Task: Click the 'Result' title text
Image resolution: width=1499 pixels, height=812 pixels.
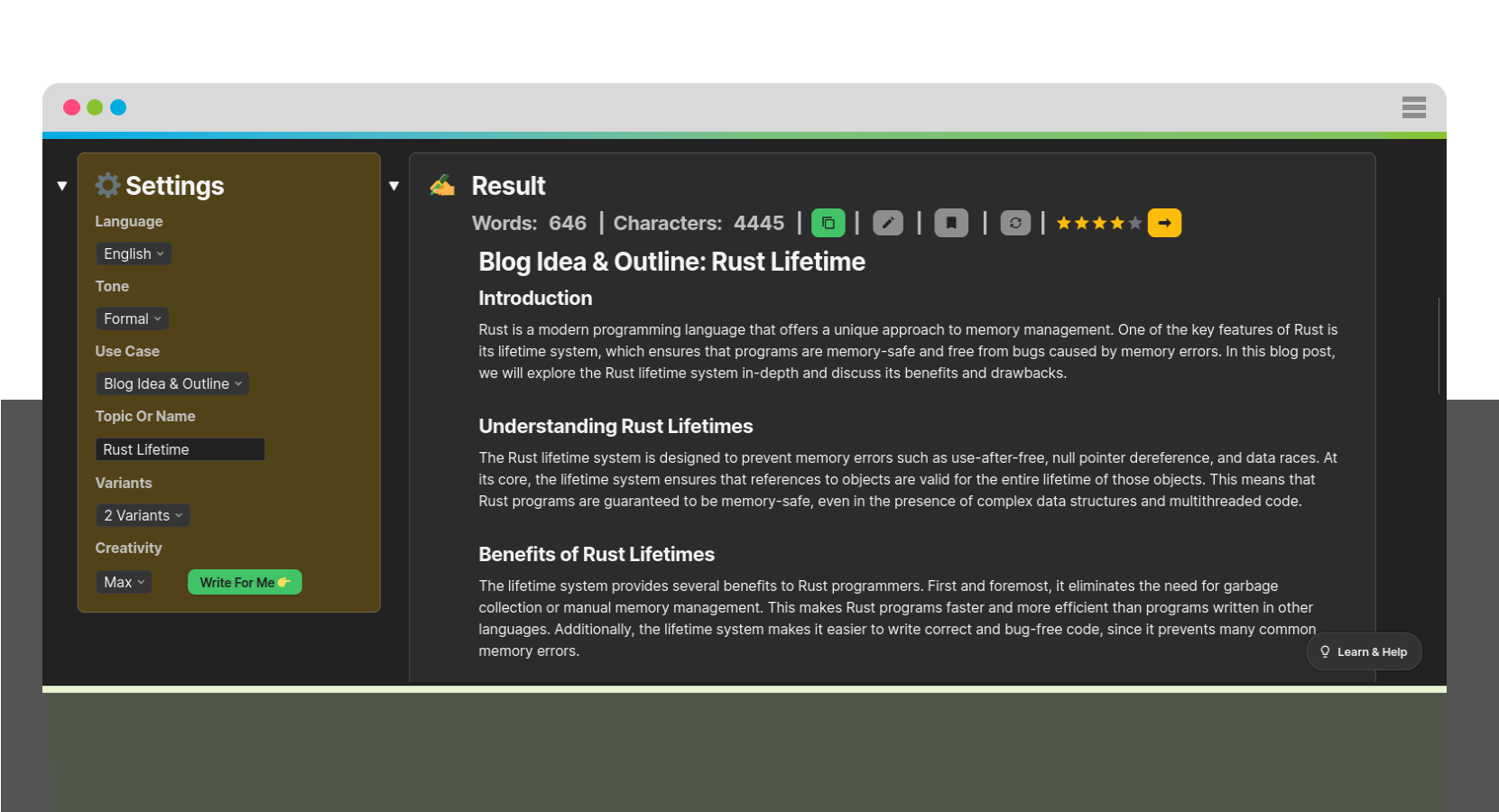Action: (x=508, y=185)
